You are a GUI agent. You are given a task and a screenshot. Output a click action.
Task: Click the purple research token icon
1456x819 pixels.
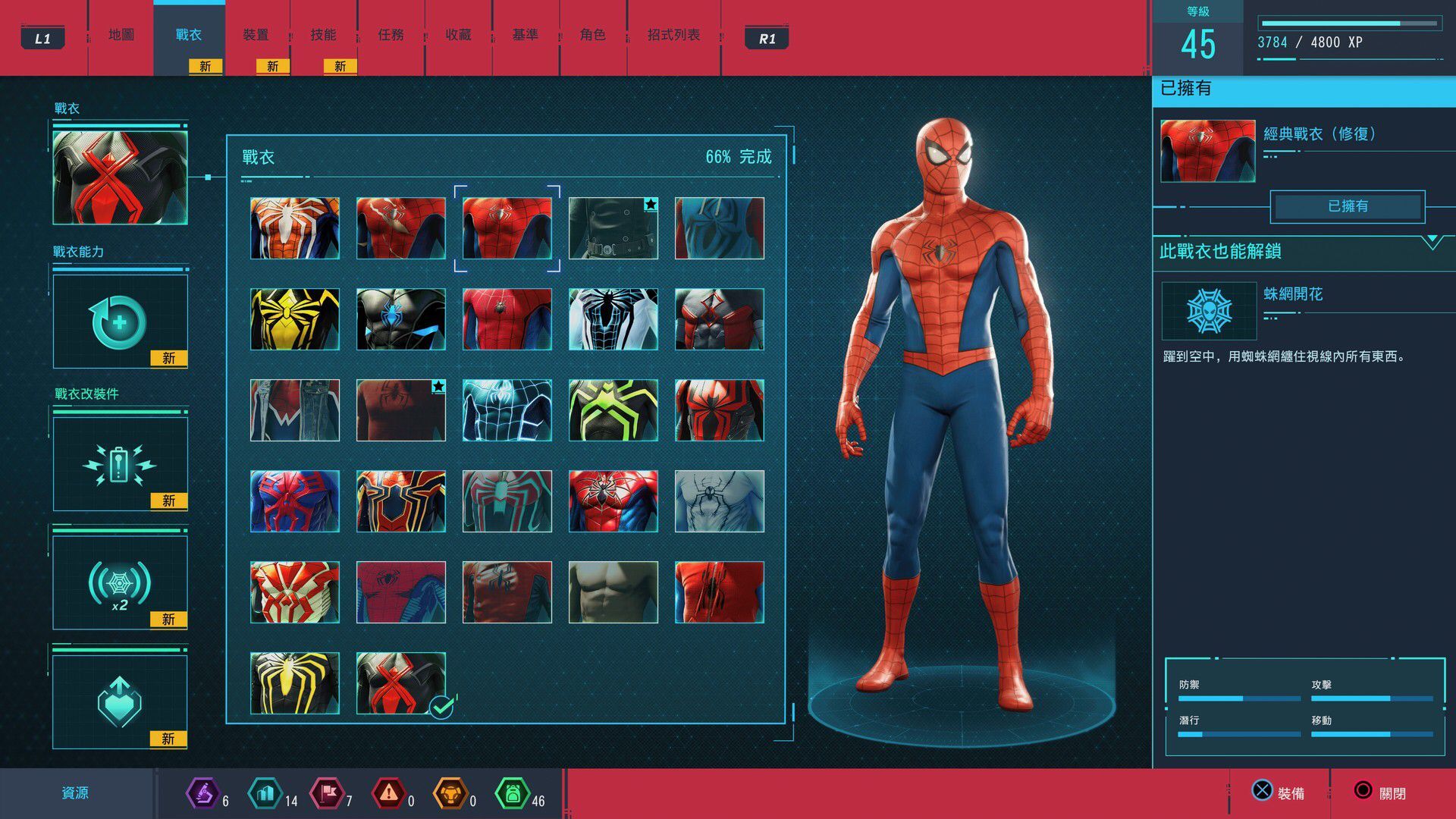click(202, 794)
